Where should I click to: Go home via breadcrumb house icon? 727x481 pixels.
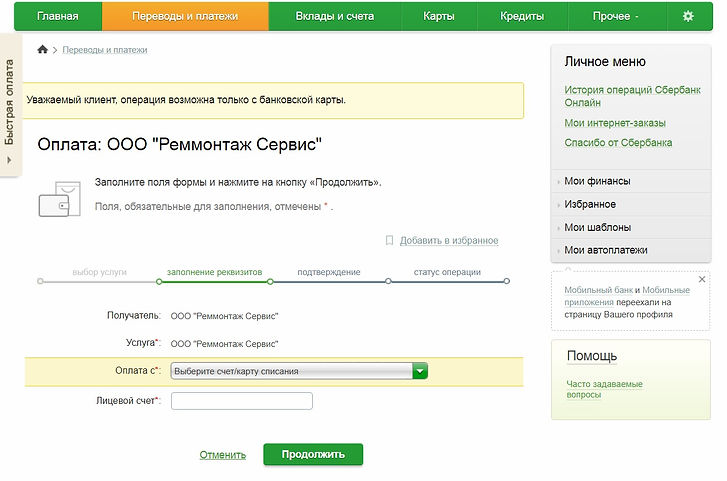[x=43, y=49]
